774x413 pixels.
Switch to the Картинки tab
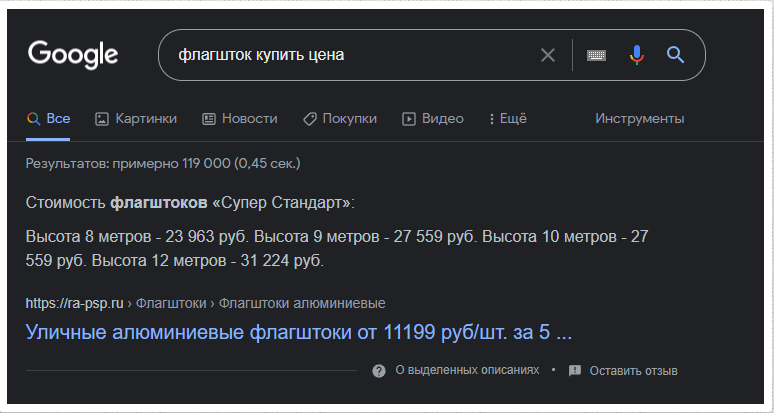point(136,119)
